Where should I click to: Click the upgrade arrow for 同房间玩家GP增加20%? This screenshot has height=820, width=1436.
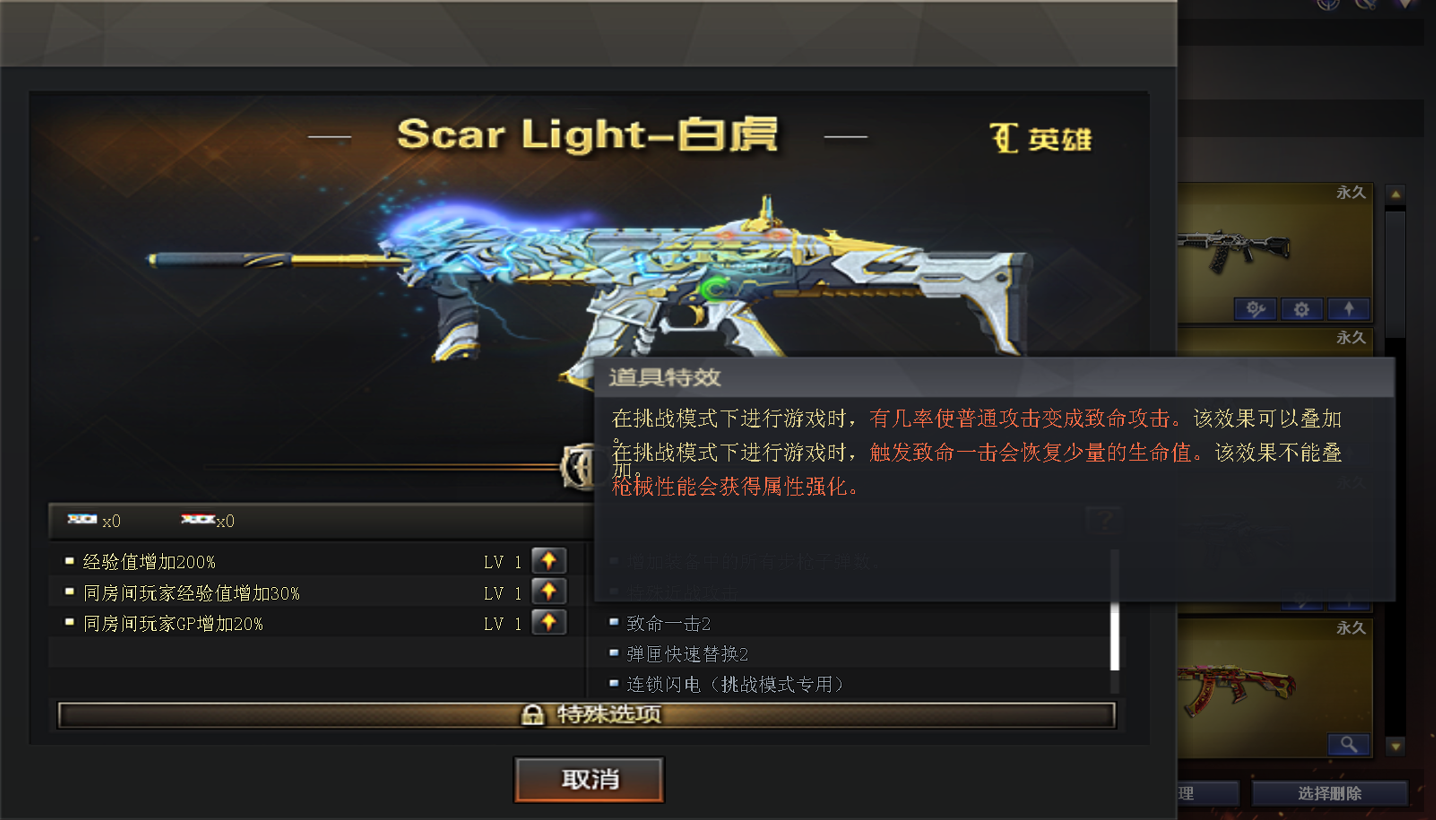(x=549, y=623)
